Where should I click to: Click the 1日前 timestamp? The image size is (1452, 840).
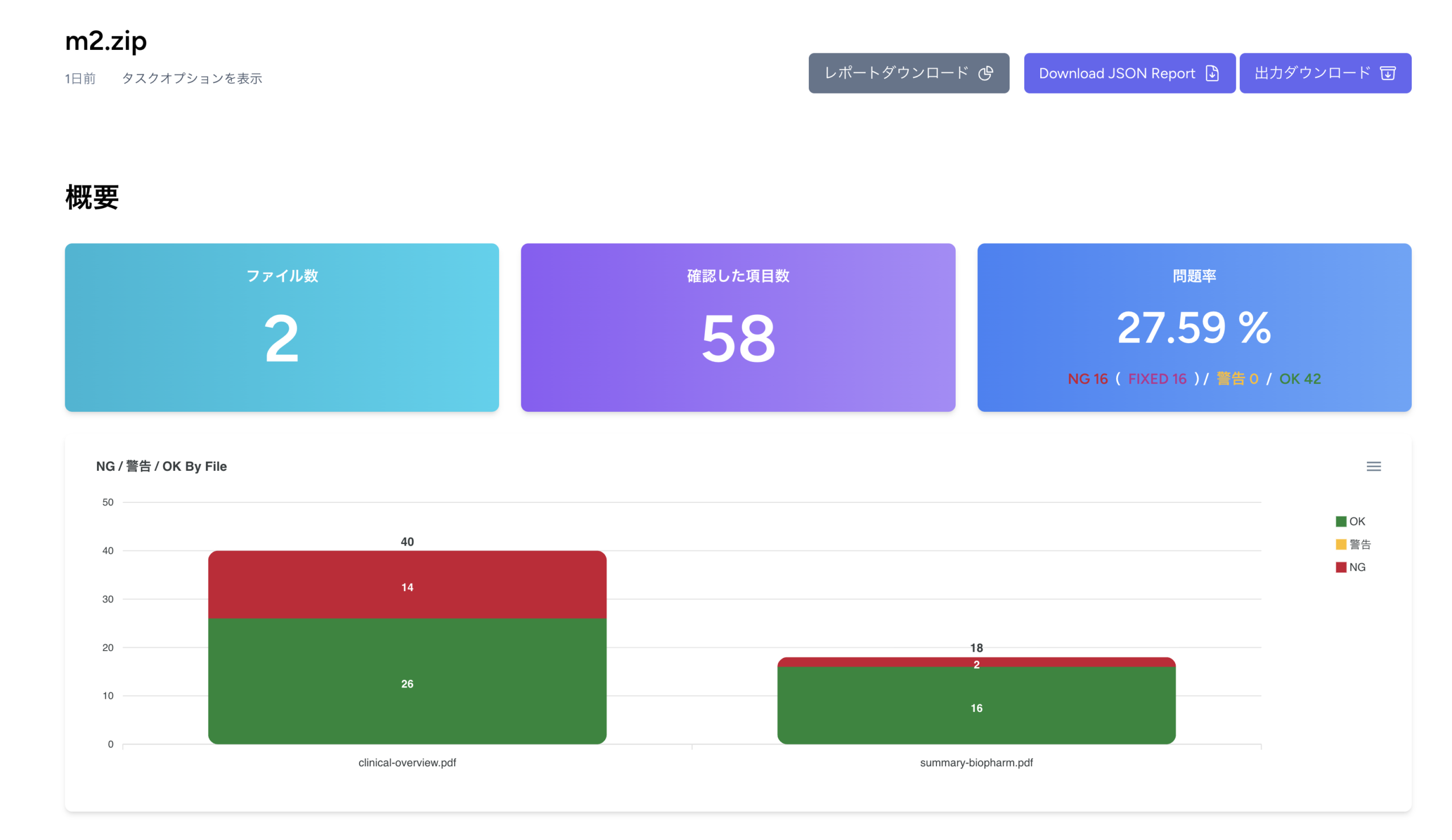point(80,78)
